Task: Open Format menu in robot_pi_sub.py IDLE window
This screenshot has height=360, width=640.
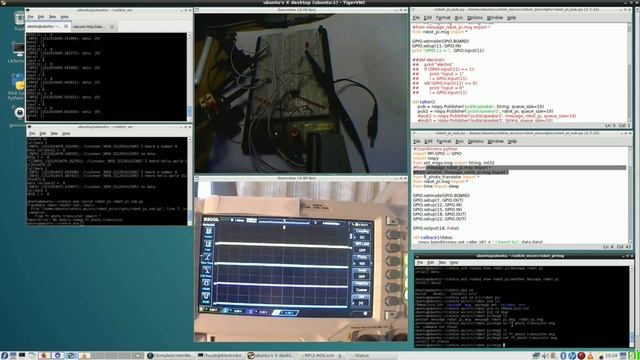Action: click(443, 141)
